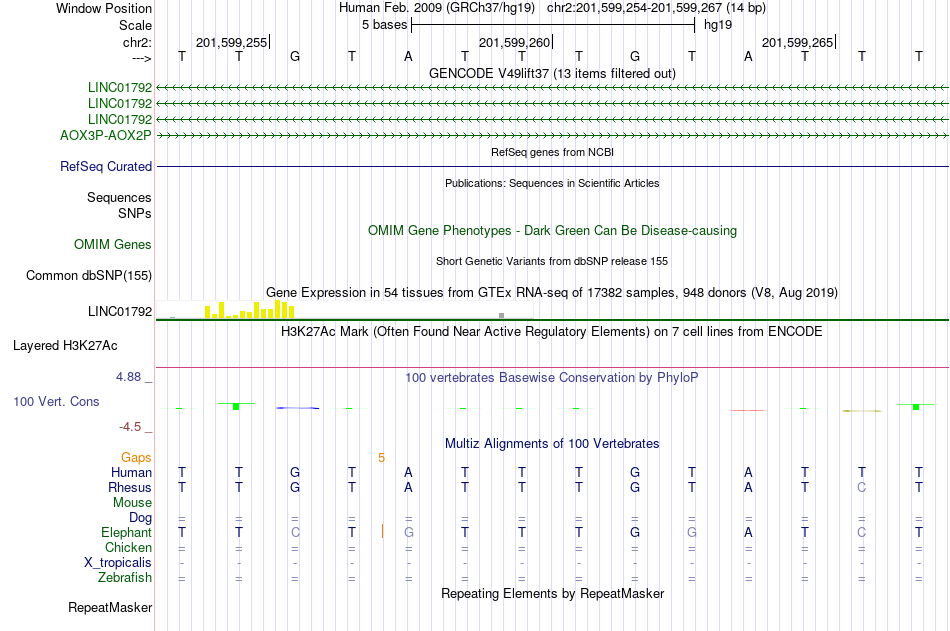Click the RefSeq Curated blue line item

[x=552, y=166]
